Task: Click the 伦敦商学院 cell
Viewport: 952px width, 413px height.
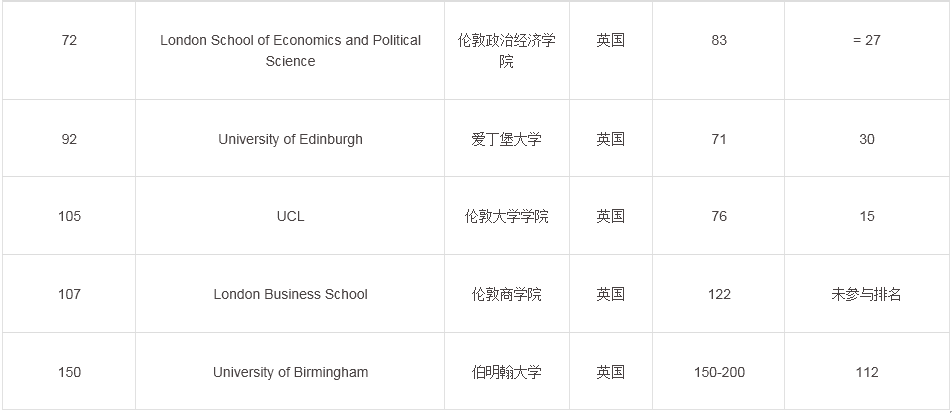Action: pyautogui.click(x=506, y=295)
